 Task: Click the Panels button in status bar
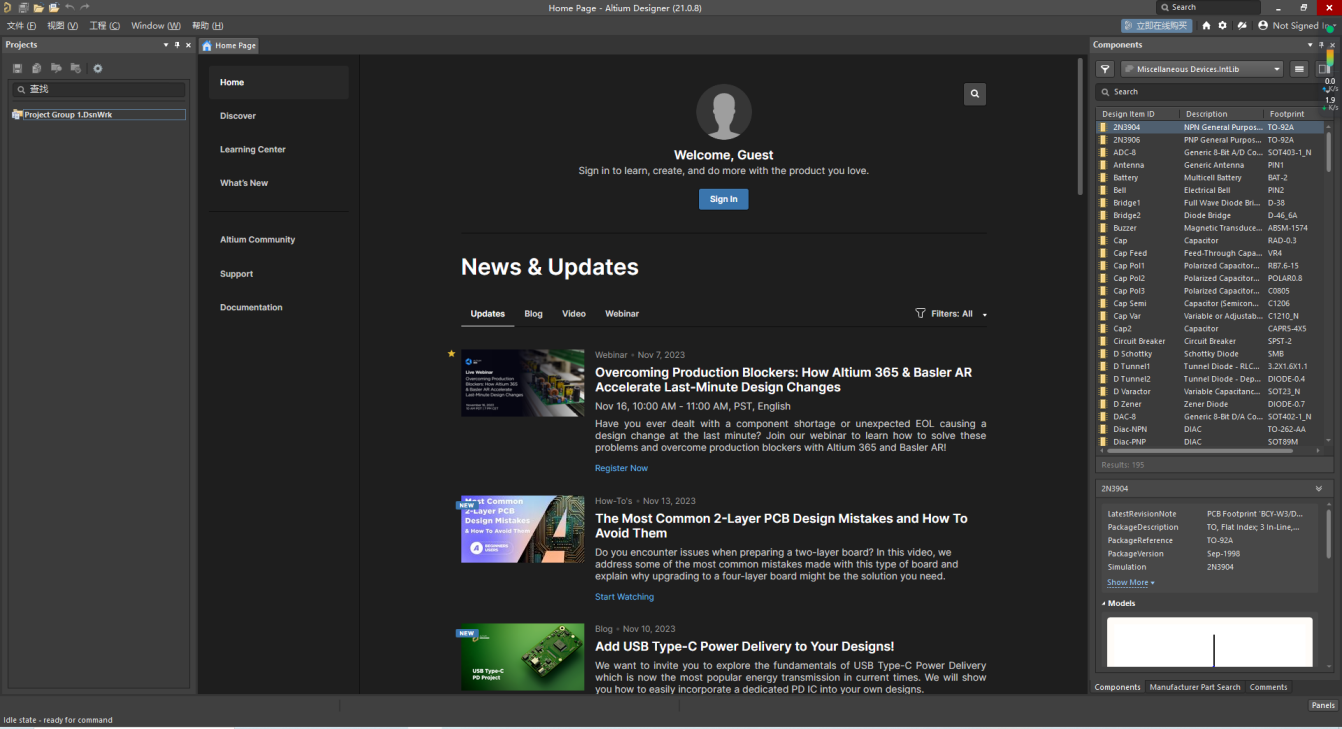(1323, 705)
